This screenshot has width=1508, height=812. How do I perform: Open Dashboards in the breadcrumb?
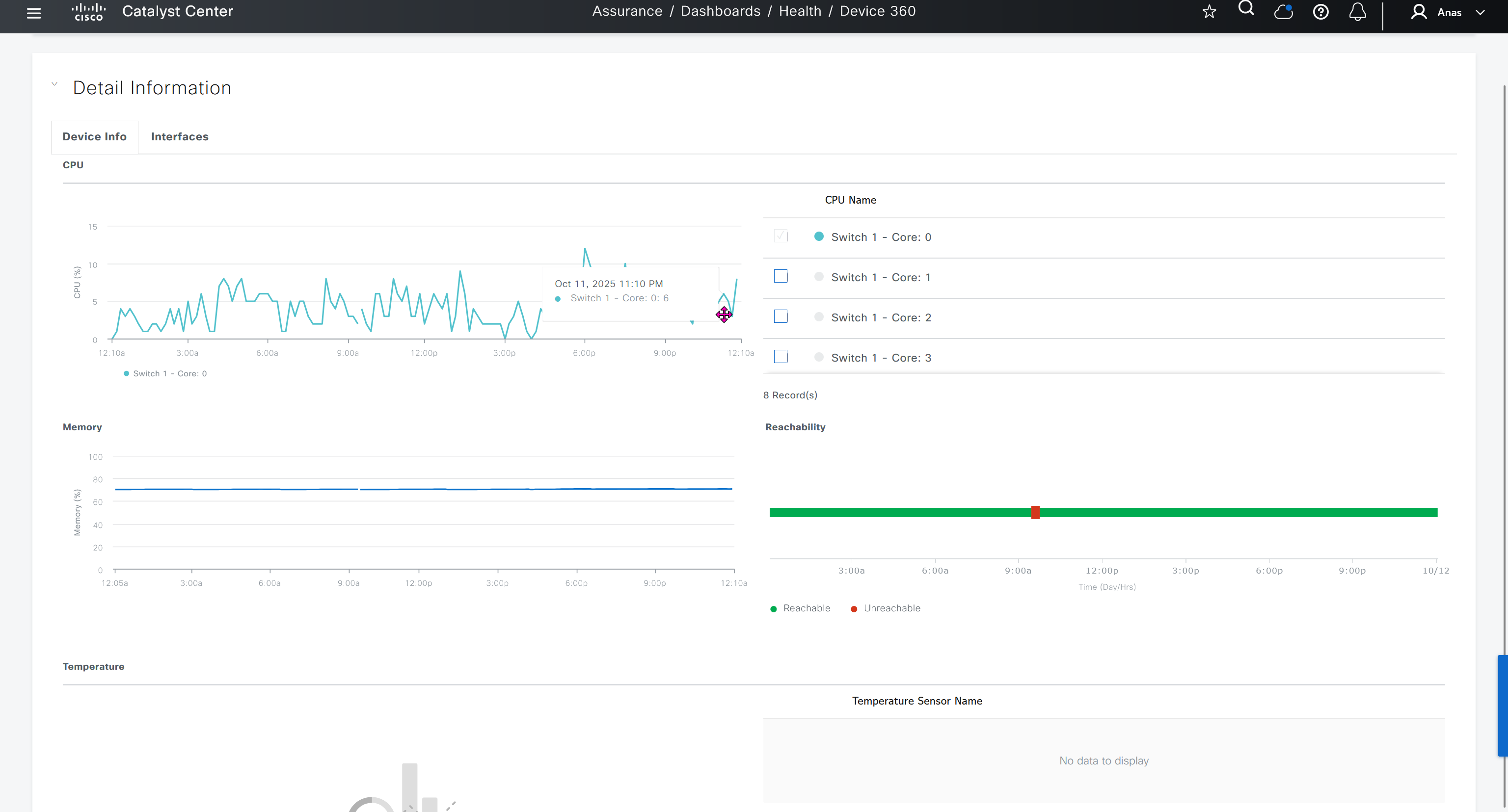click(x=720, y=11)
